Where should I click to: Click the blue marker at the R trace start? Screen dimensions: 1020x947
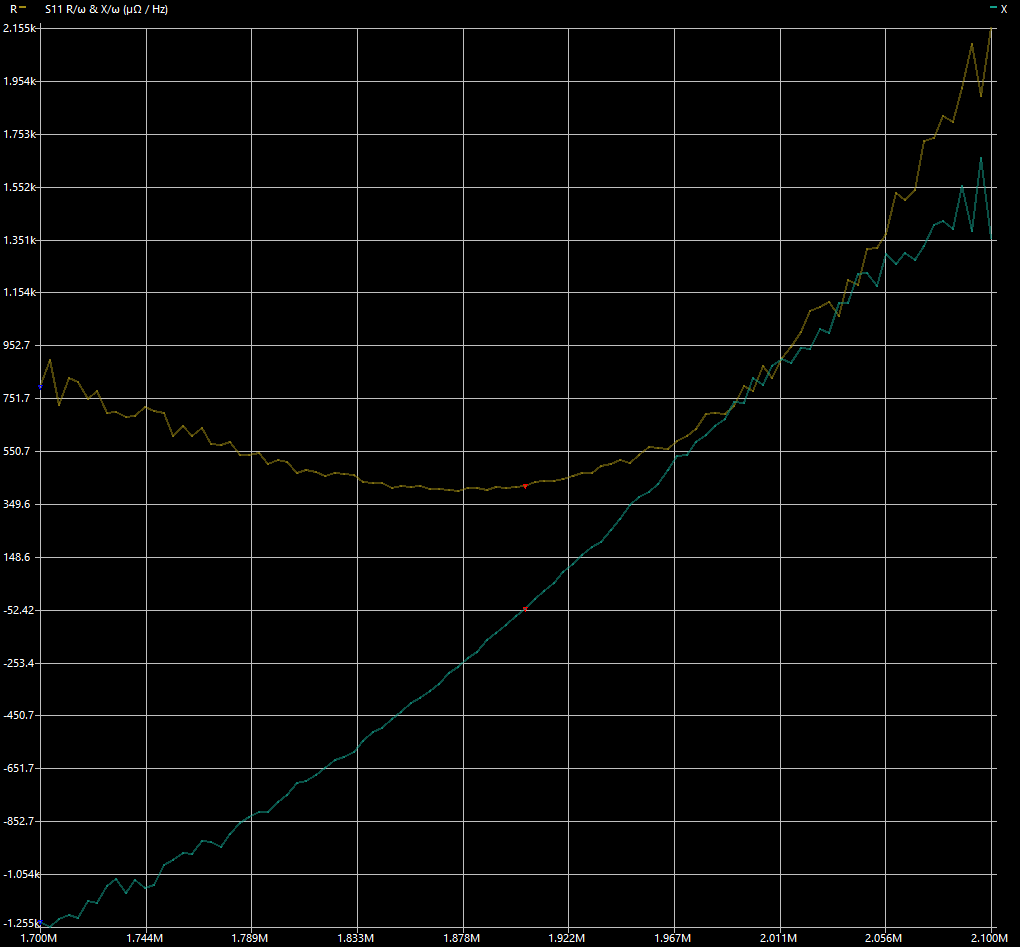point(40,387)
